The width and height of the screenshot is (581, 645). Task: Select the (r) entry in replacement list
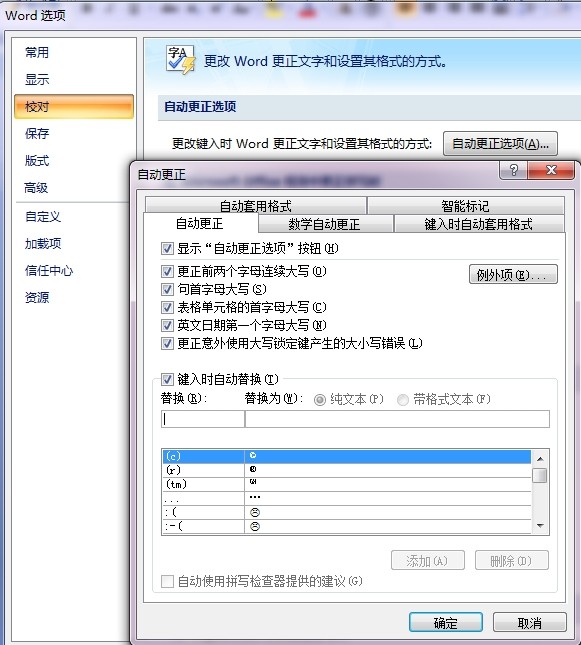coord(346,470)
